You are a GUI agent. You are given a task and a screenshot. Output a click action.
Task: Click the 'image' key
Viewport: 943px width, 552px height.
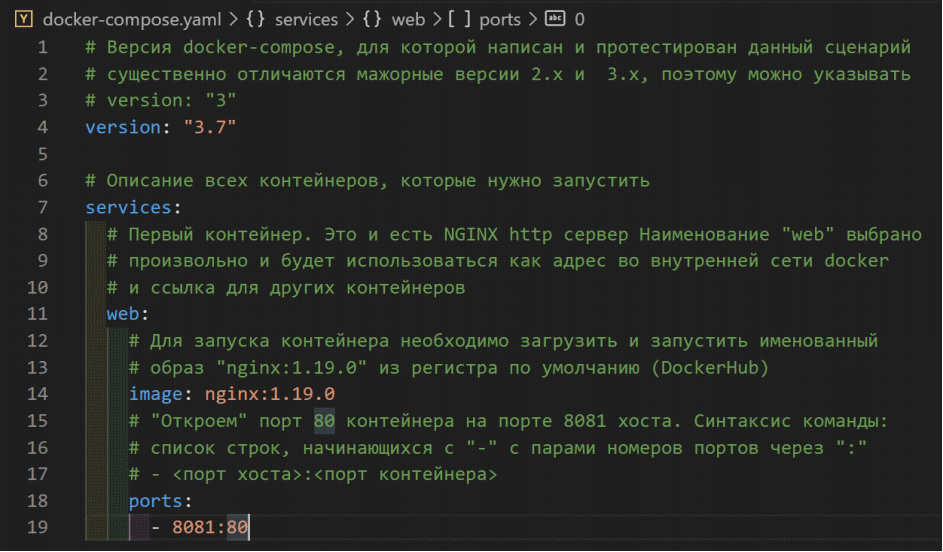[156, 394]
